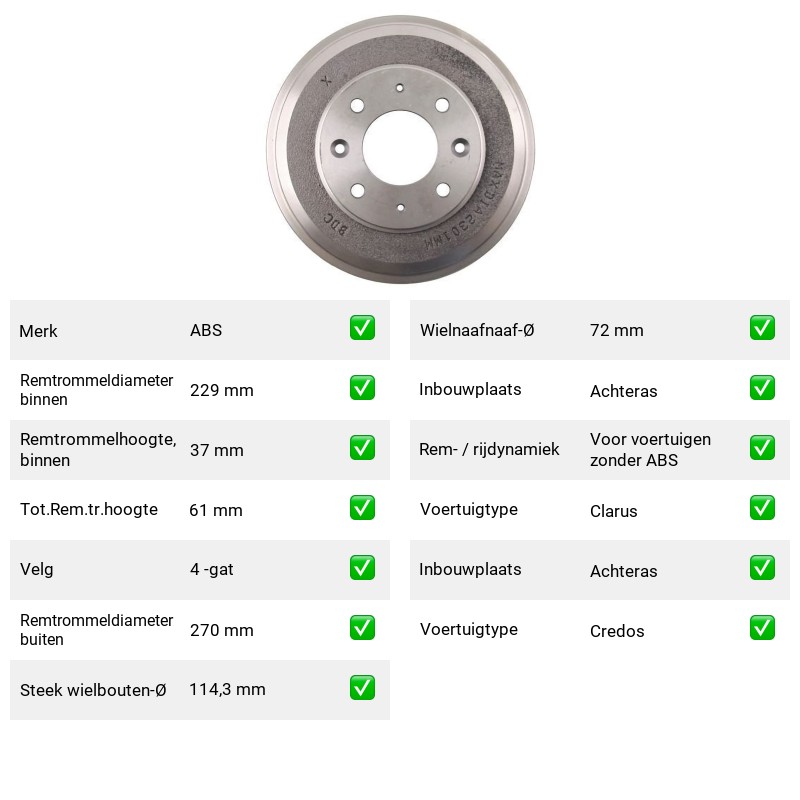Select the Merk label text
The height and width of the screenshot is (800, 800).
[38, 331]
